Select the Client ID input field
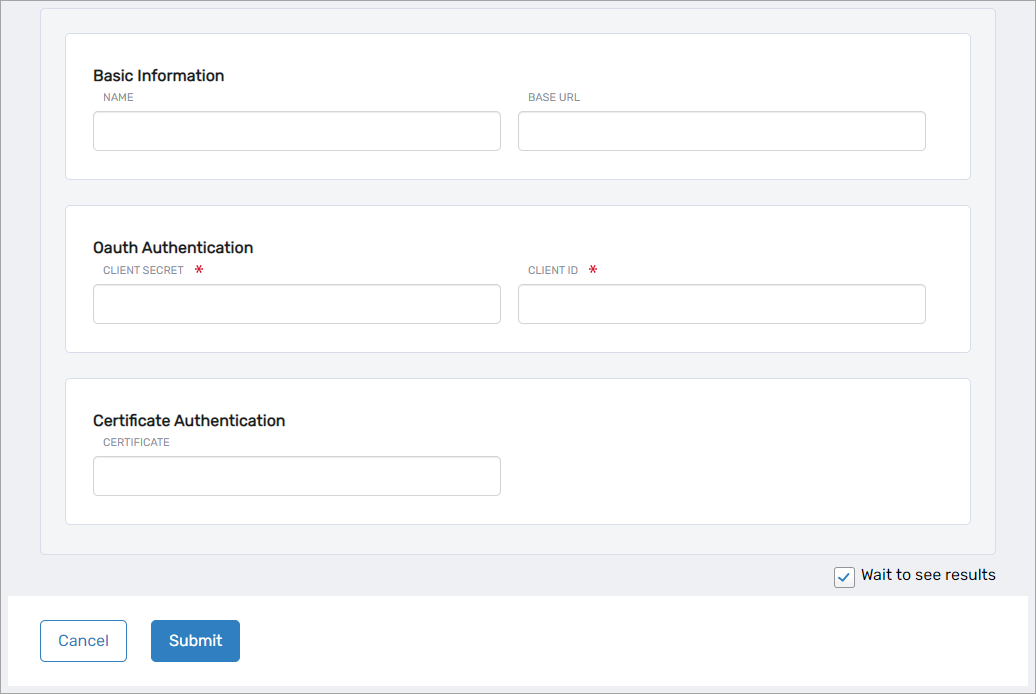Screen dimensions: 1036x694 [721, 304]
